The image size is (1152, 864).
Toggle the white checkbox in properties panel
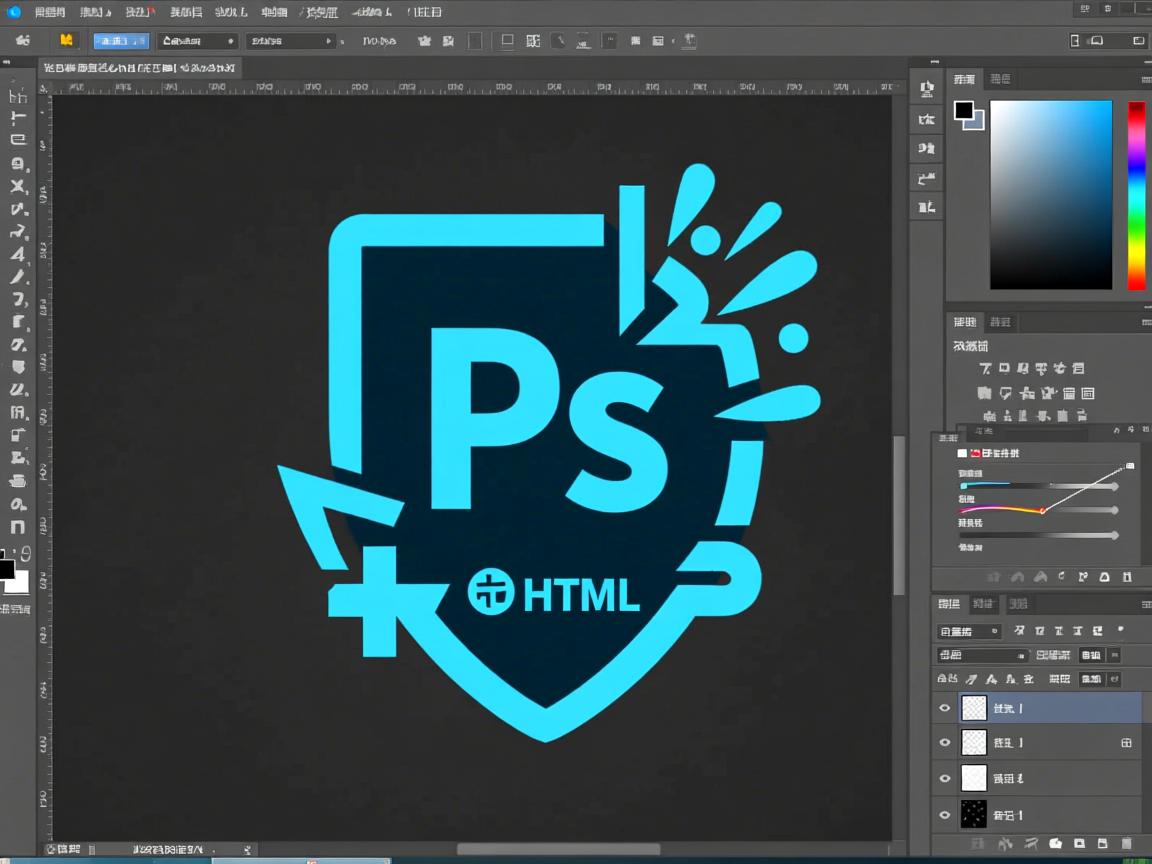[962, 453]
